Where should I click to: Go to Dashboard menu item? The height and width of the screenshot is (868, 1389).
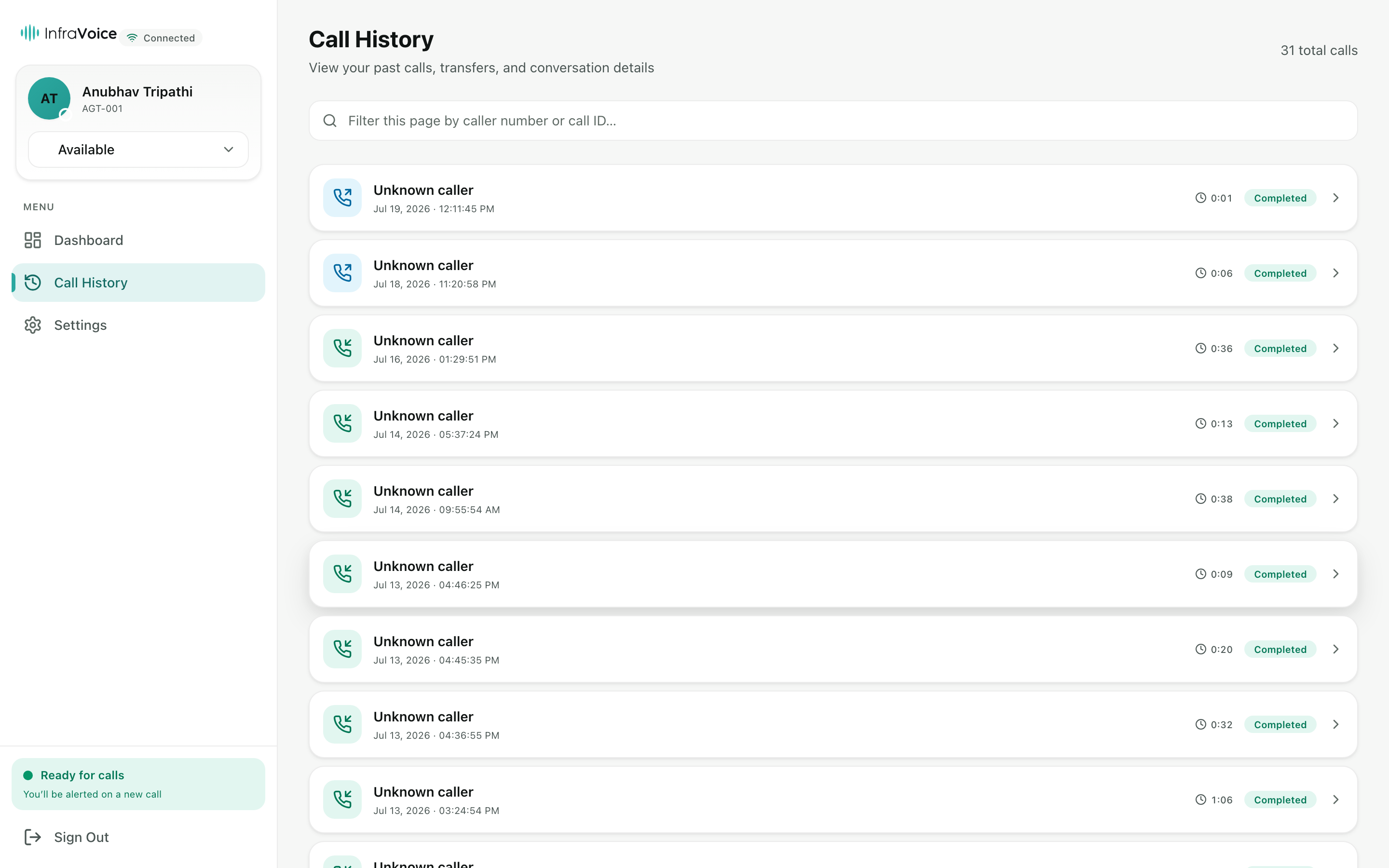click(138, 240)
